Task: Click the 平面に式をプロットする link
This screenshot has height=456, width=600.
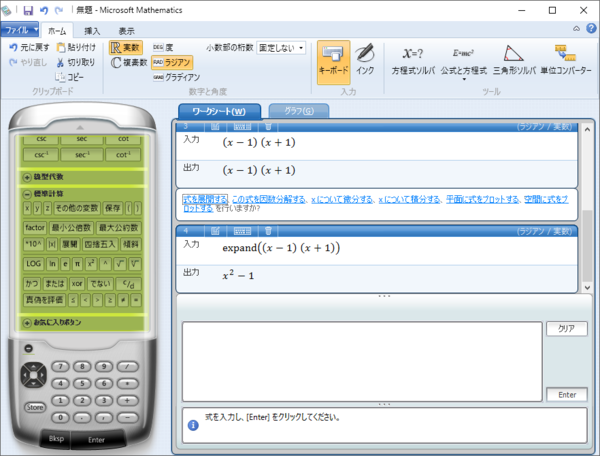Action: tap(483, 199)
